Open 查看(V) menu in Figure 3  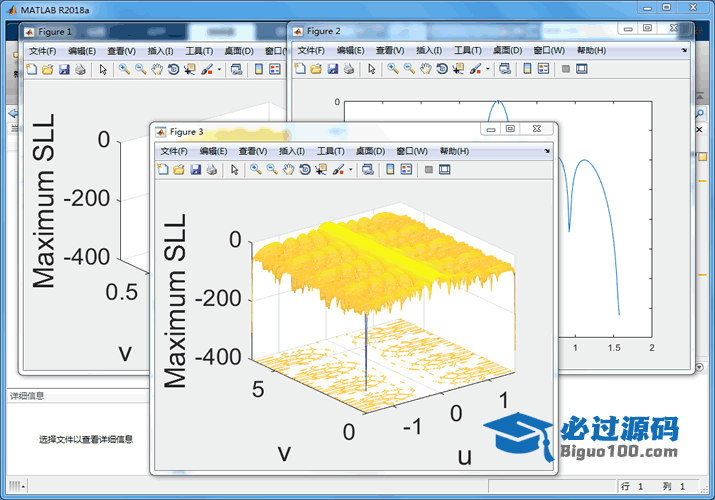point(253,151)
